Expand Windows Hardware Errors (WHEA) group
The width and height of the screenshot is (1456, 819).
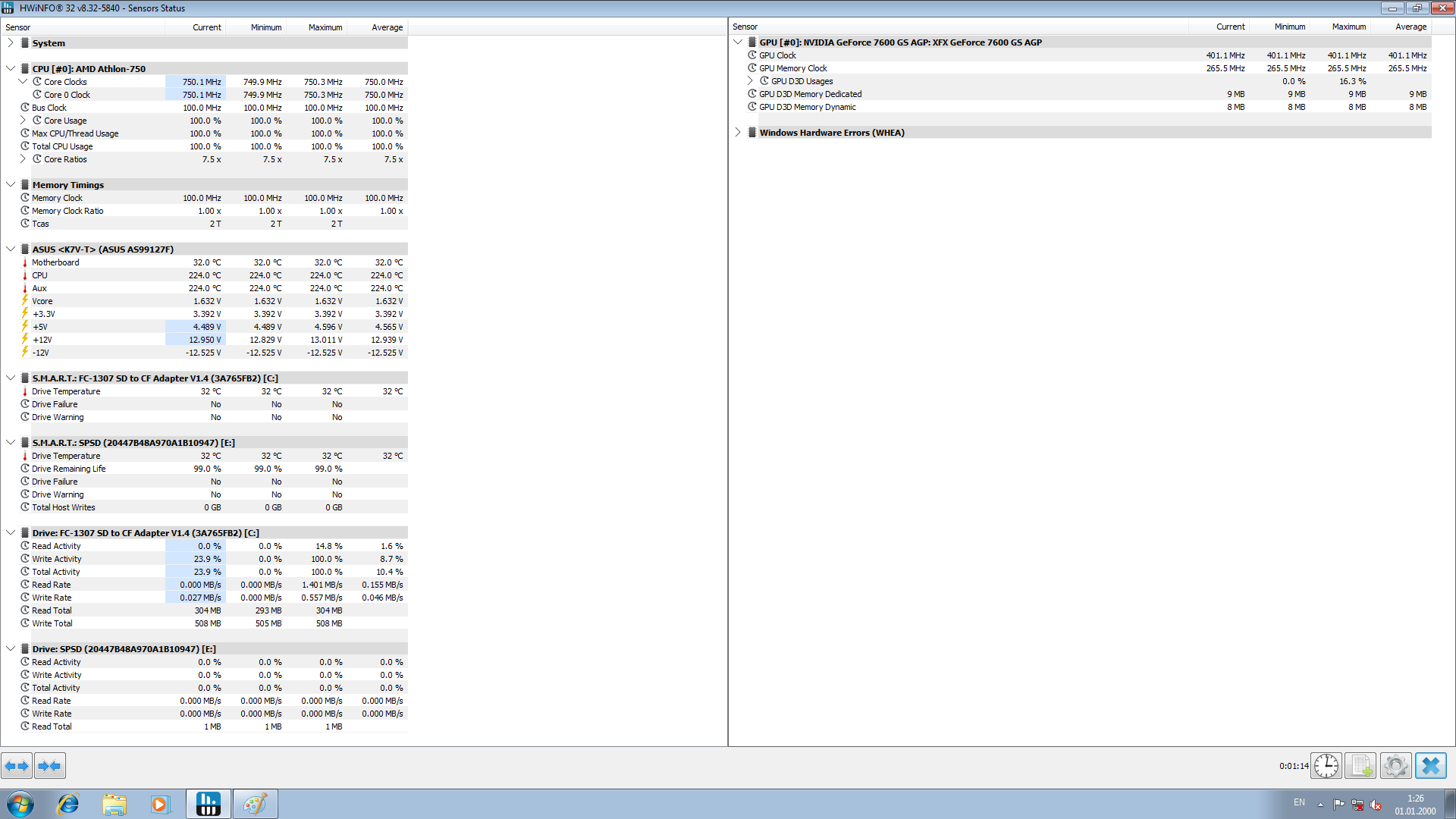(738, 133)
